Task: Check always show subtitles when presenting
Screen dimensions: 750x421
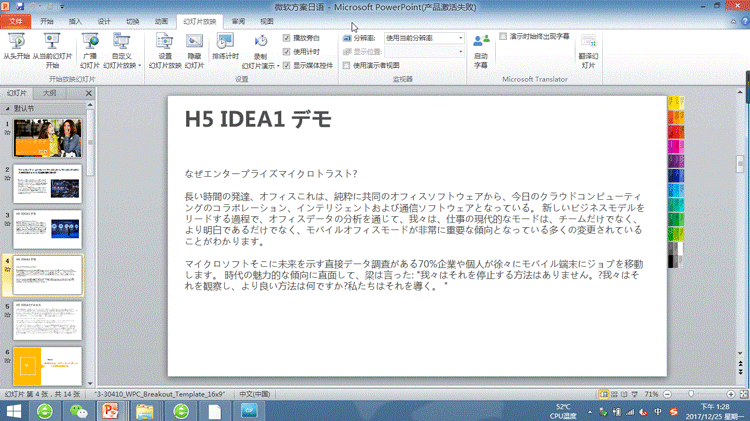Action: click(x=503, y=36)
